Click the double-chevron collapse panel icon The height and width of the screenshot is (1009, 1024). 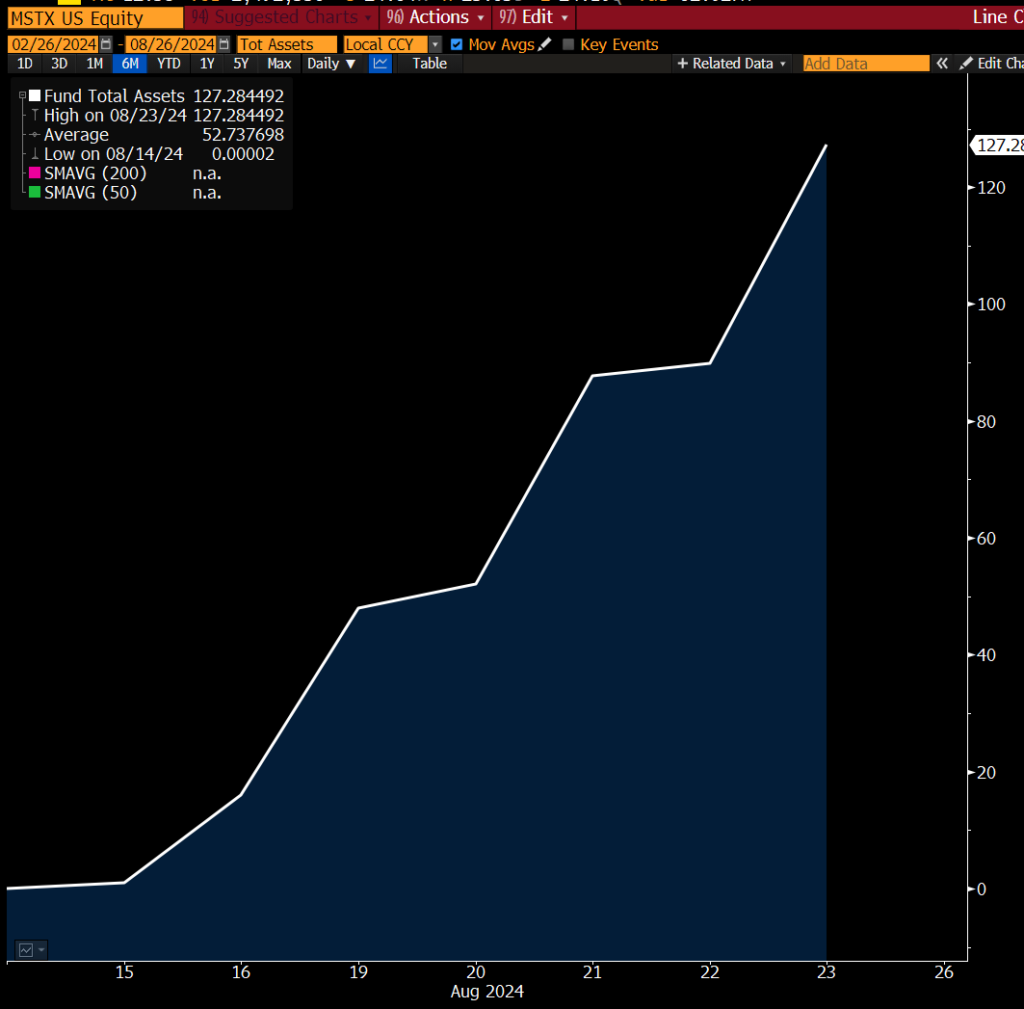click(x=942, y=63)
